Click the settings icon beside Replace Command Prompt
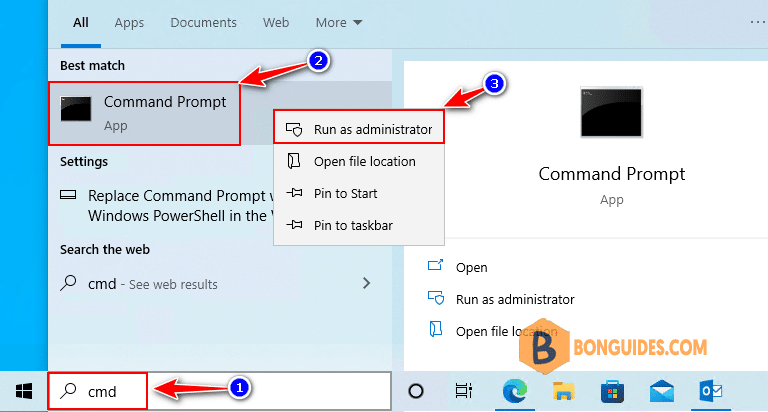Viewport: 768px width, 412px height. pos(68,195)
